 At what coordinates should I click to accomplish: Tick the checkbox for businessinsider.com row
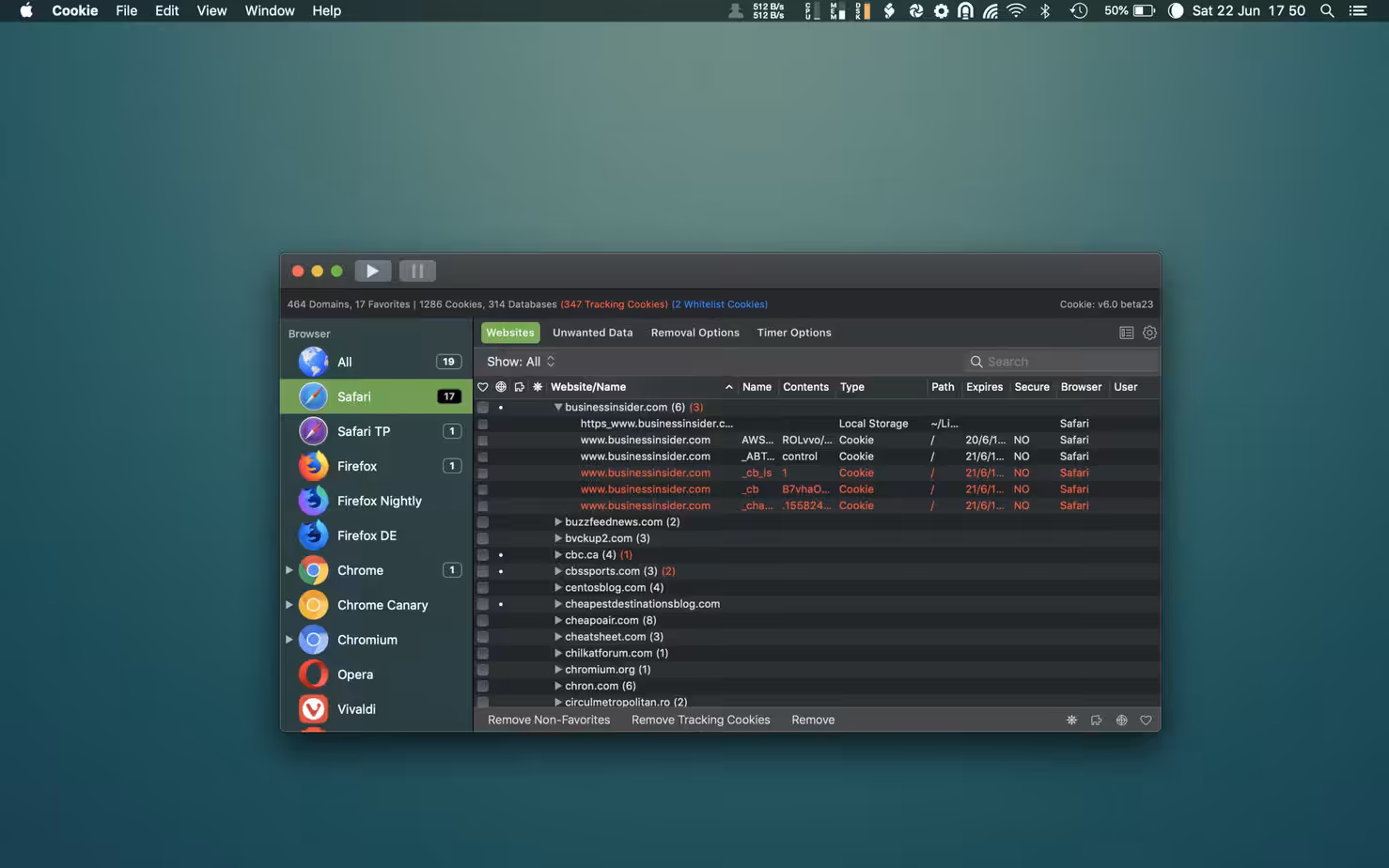483,408
